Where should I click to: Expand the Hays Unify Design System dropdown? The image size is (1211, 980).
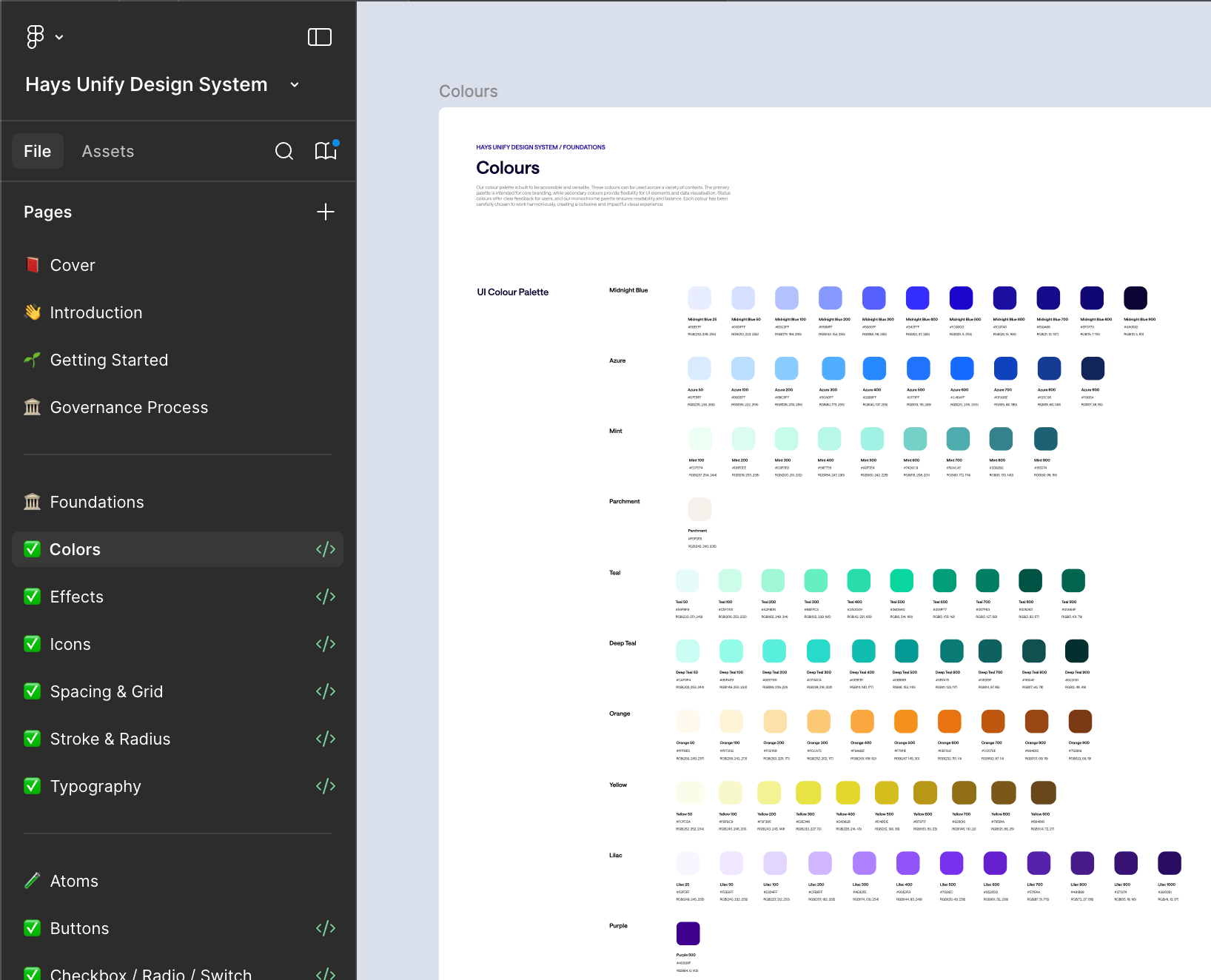(295, 85)
